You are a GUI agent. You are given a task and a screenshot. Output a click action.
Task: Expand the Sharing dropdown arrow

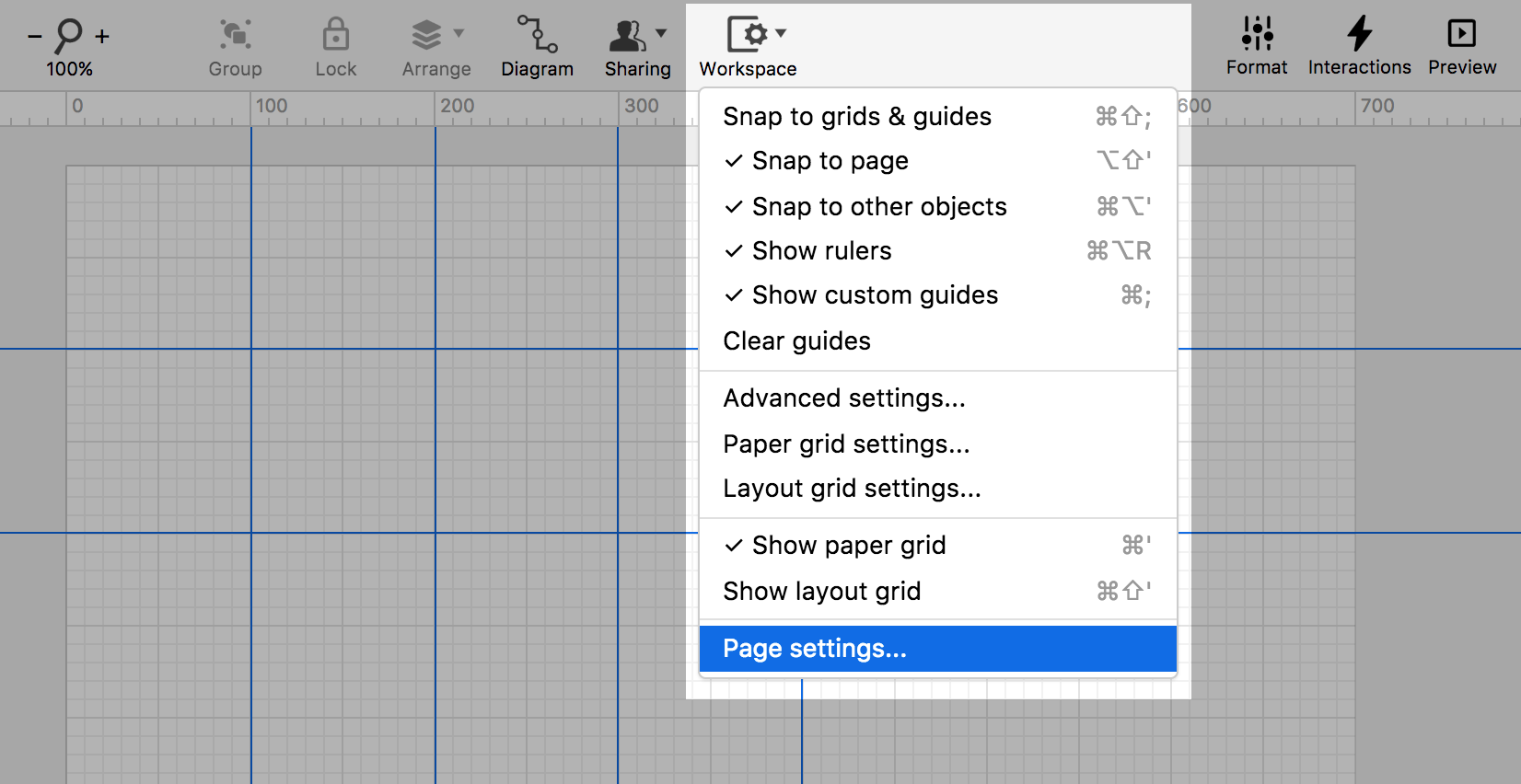click(661, 33)
